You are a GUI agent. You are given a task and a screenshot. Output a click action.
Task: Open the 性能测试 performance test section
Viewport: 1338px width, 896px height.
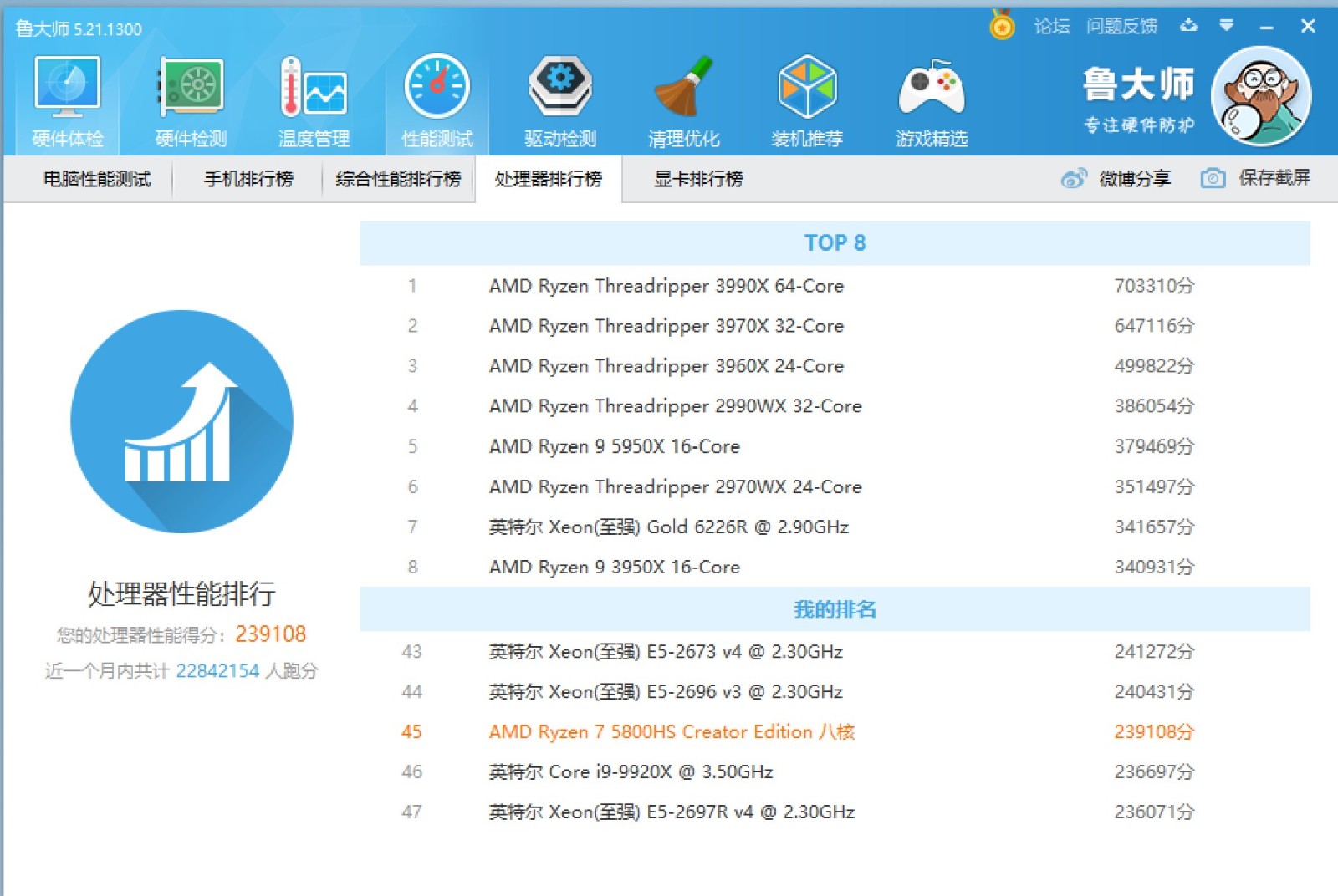[437, 102]
